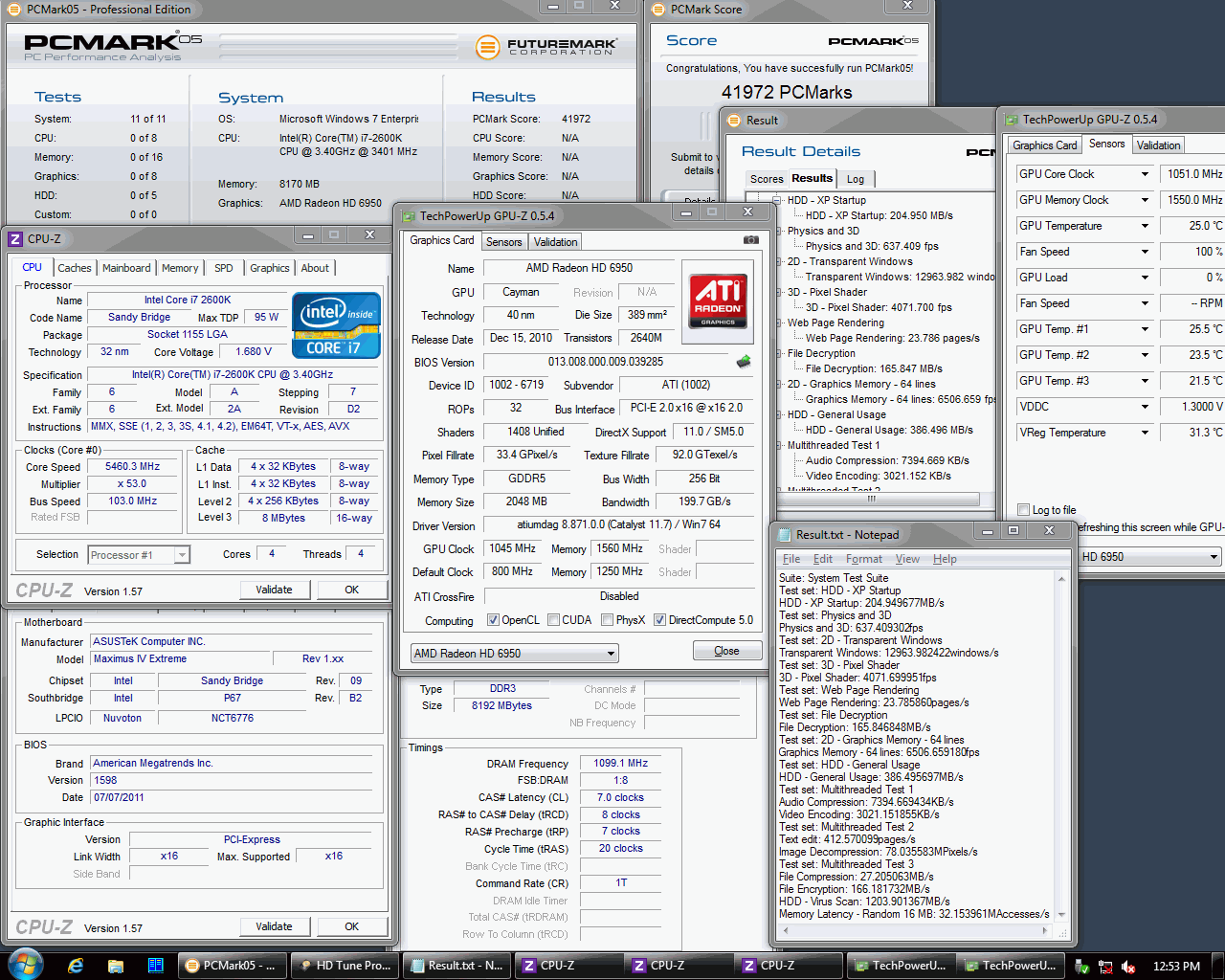Switch to HD Tune Pro taskbar button
The width and height of the screenshot is (1225, 980).
[x=344, y=966]
